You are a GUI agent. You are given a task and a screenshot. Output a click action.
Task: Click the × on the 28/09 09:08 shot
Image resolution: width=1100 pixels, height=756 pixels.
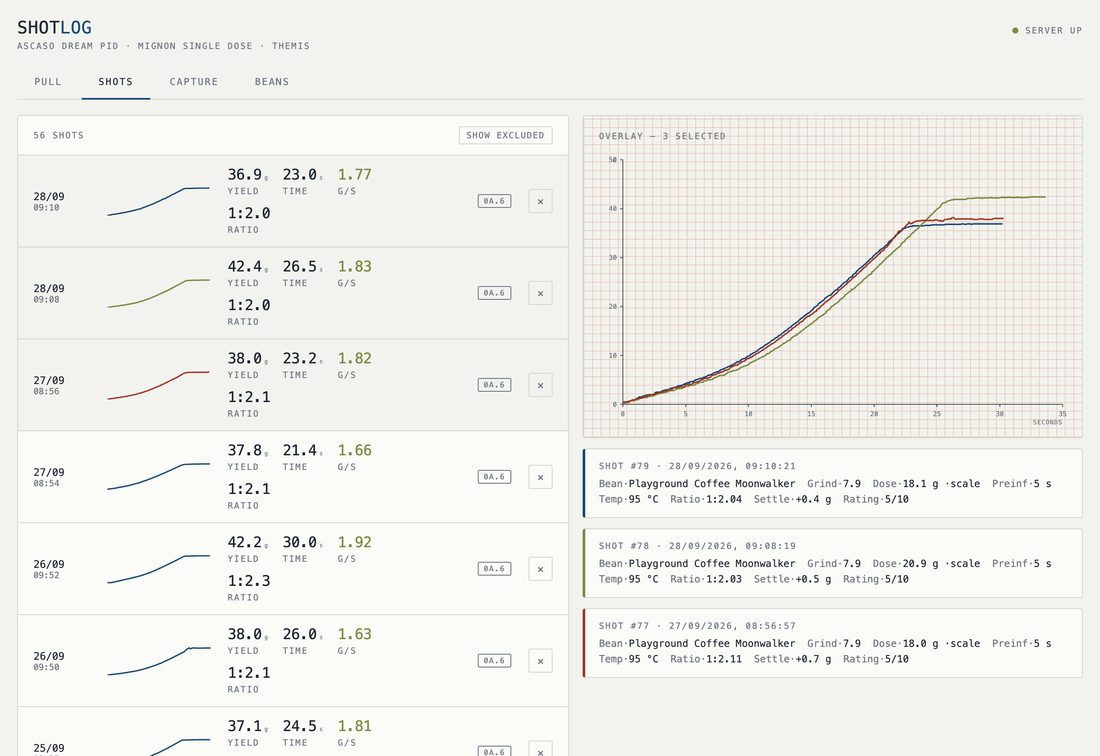coord(540,293)
